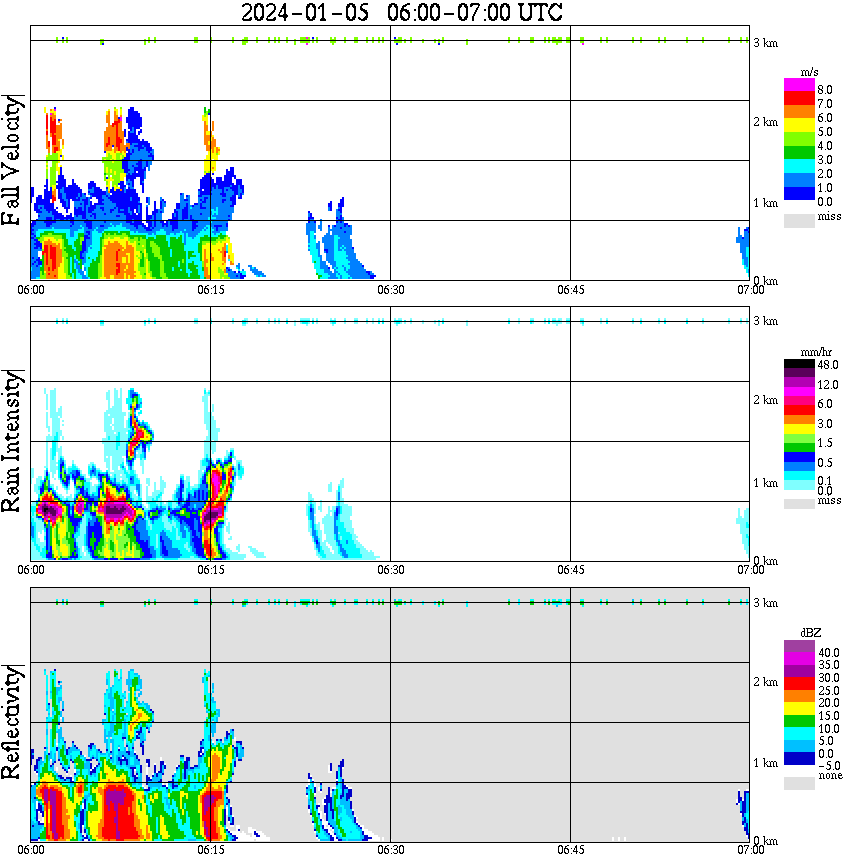The image size is (850, 868).
Task: Click "06:15" under the Fall Velocity panel
Action: point(211,290)
